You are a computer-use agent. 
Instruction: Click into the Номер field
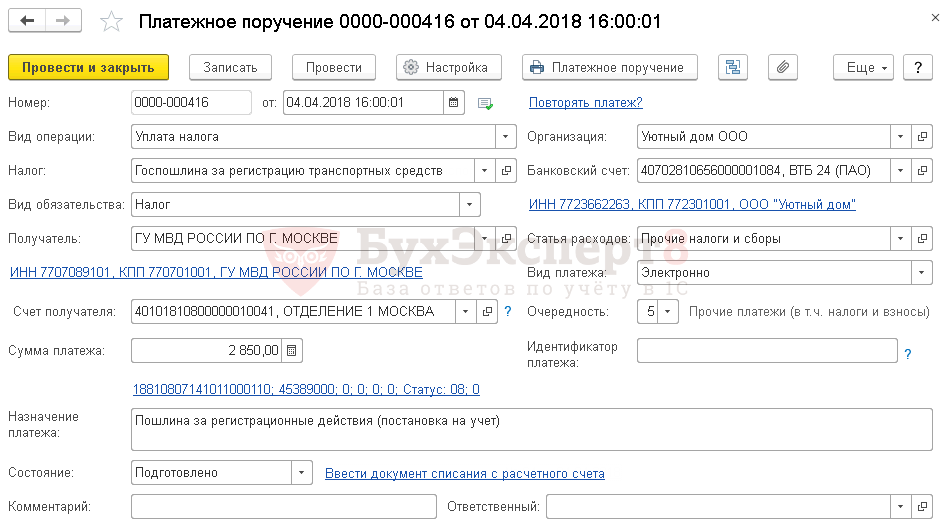coord(191,103)
